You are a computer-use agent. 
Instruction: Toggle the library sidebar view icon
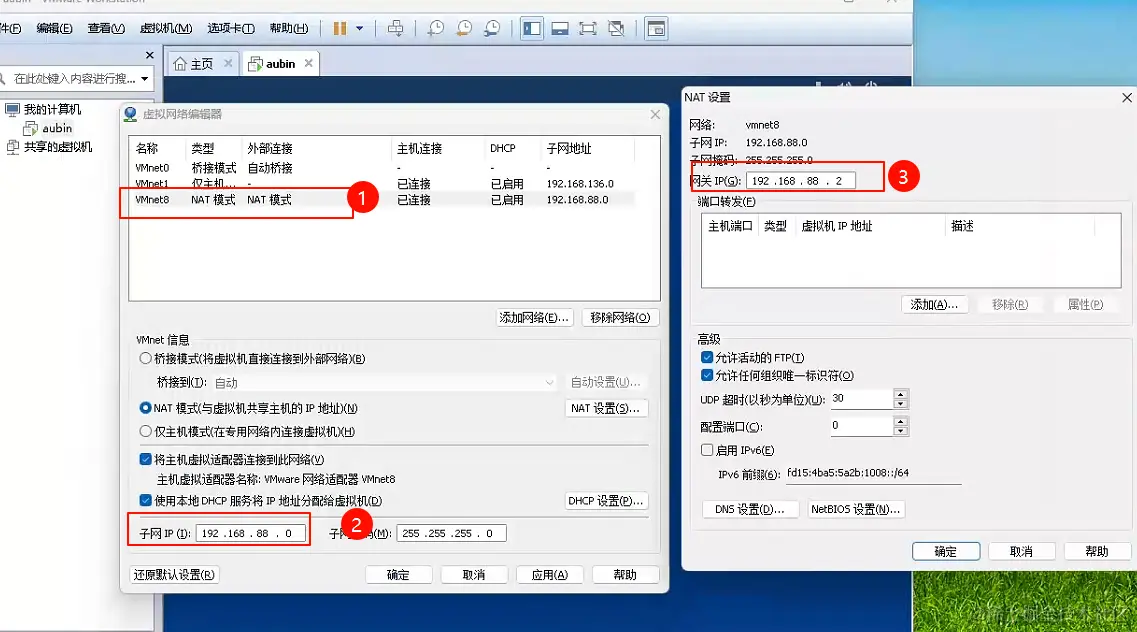click(532, 28)
